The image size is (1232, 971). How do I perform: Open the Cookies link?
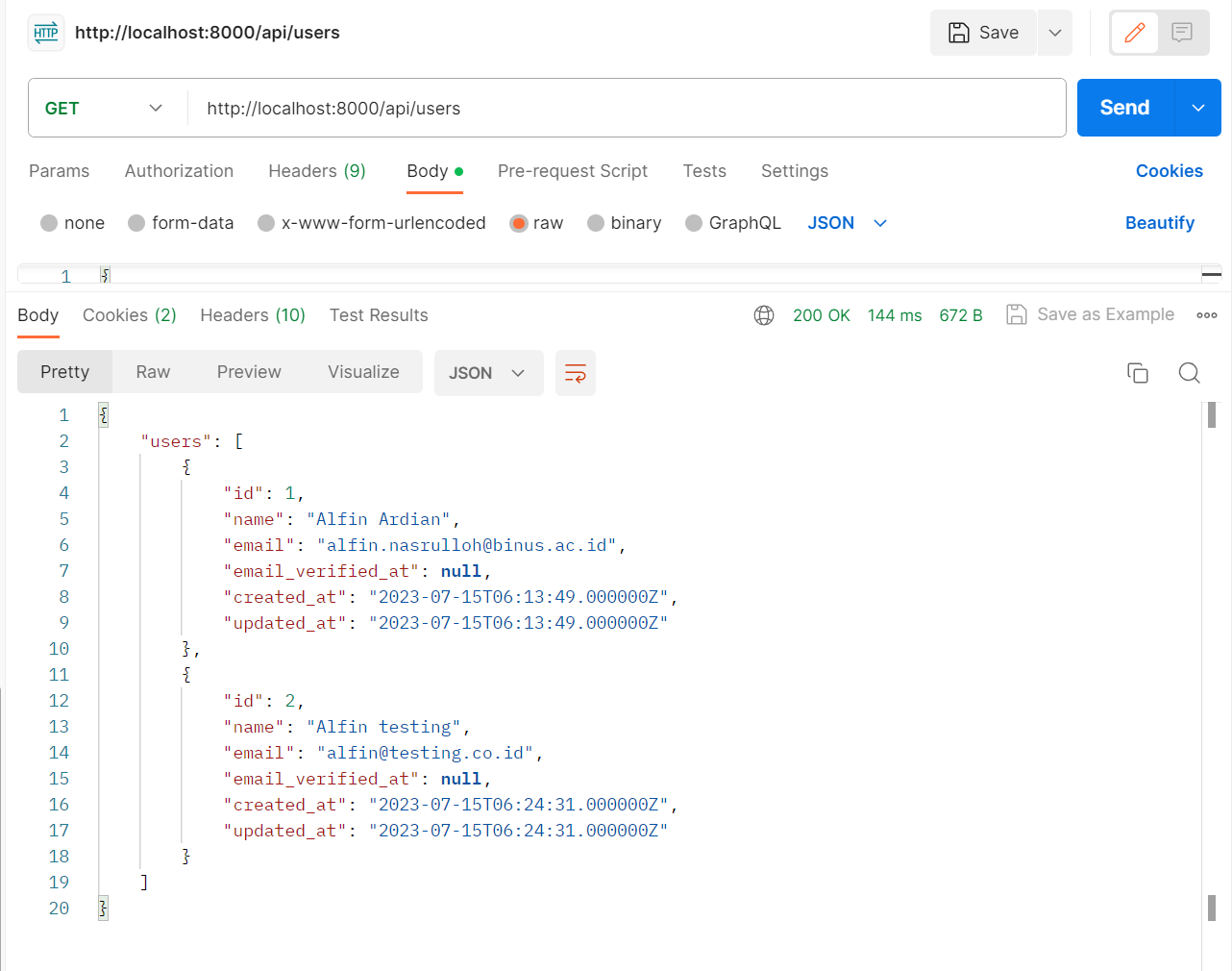coord(1170,171)
